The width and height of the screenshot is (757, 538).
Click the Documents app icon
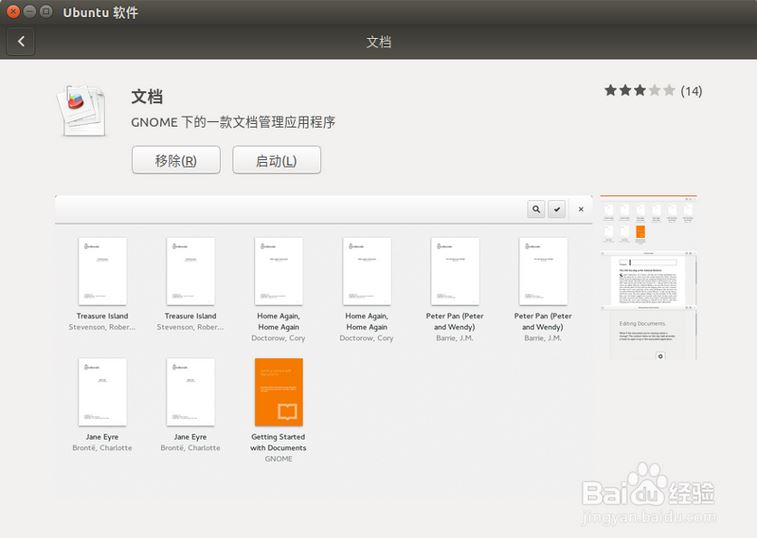pyautogui.click(x=83, y=108)
